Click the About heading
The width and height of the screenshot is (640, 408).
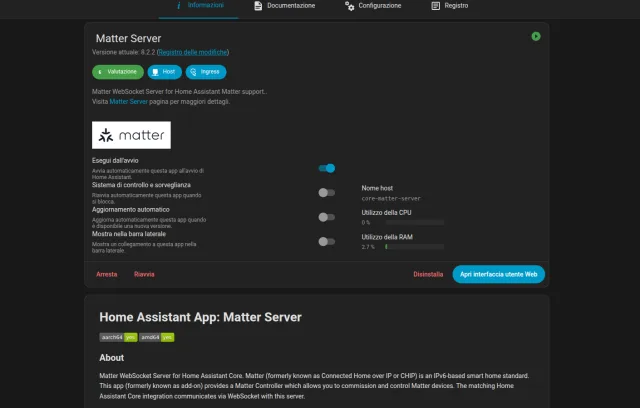(x=111, y=358)
